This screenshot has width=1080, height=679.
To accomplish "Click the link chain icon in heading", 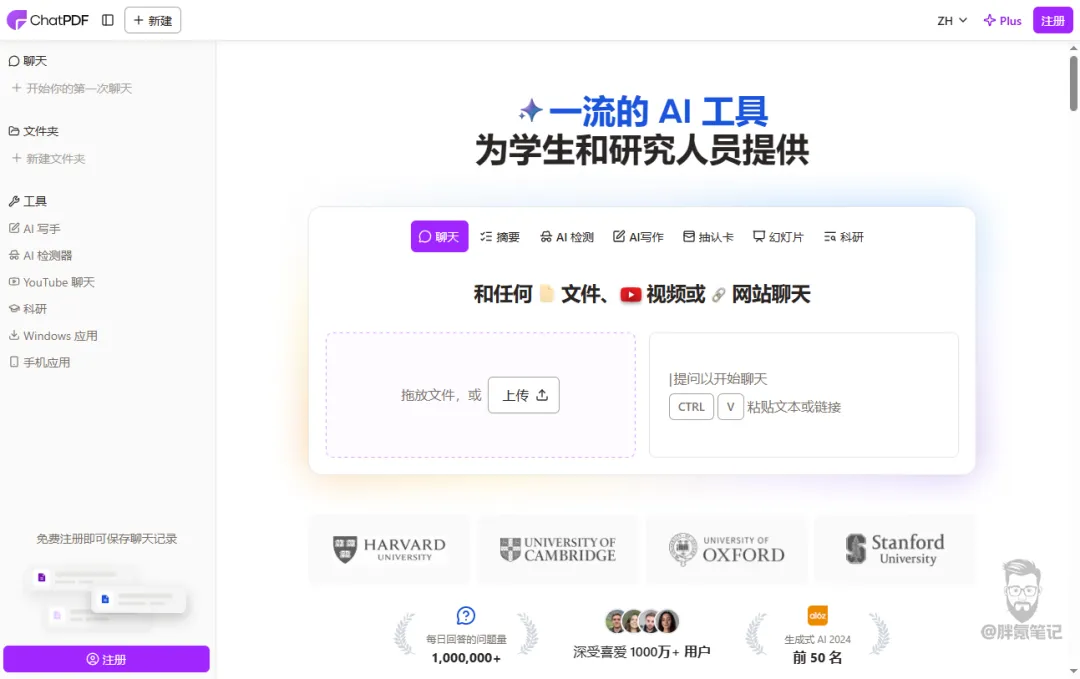I will [x=718, y=295].
